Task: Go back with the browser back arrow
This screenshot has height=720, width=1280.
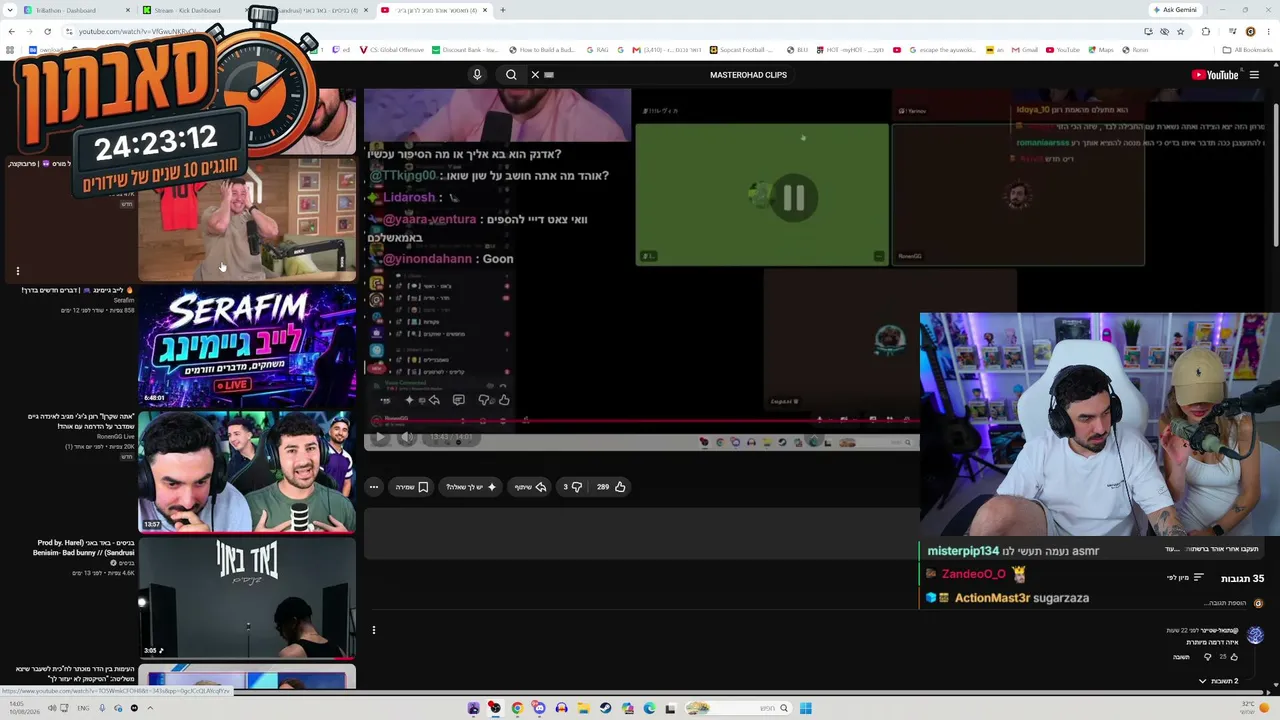Action: (11, 31)
